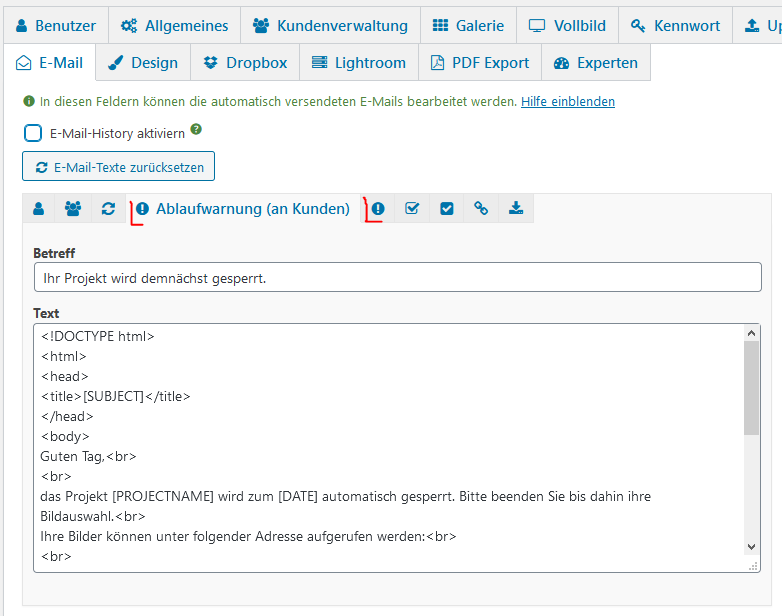
Task: Open the outlined checkmark email tab icon
Action: click(412, 209)
